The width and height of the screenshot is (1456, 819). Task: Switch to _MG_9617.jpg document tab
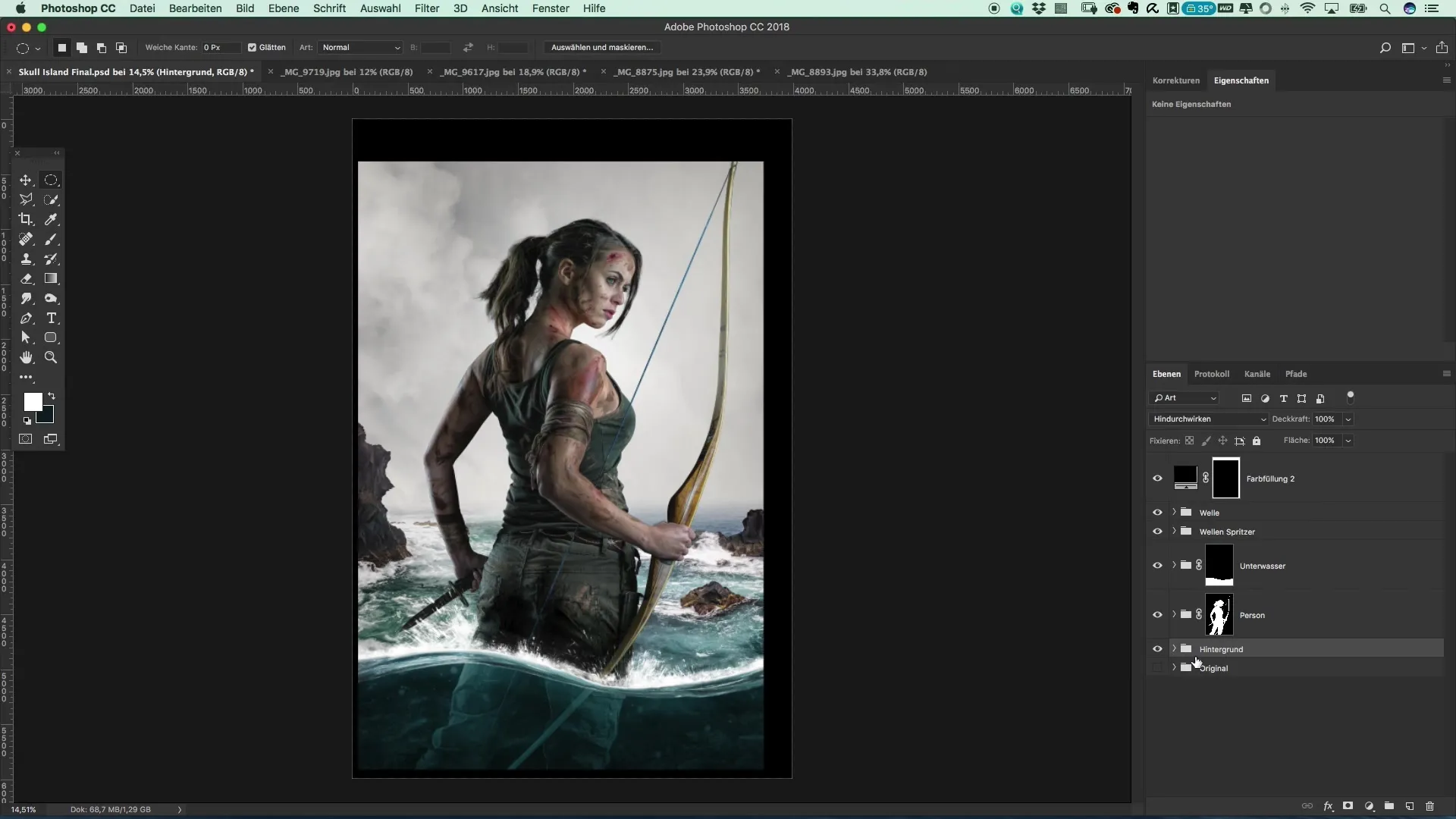coord(514,72)
